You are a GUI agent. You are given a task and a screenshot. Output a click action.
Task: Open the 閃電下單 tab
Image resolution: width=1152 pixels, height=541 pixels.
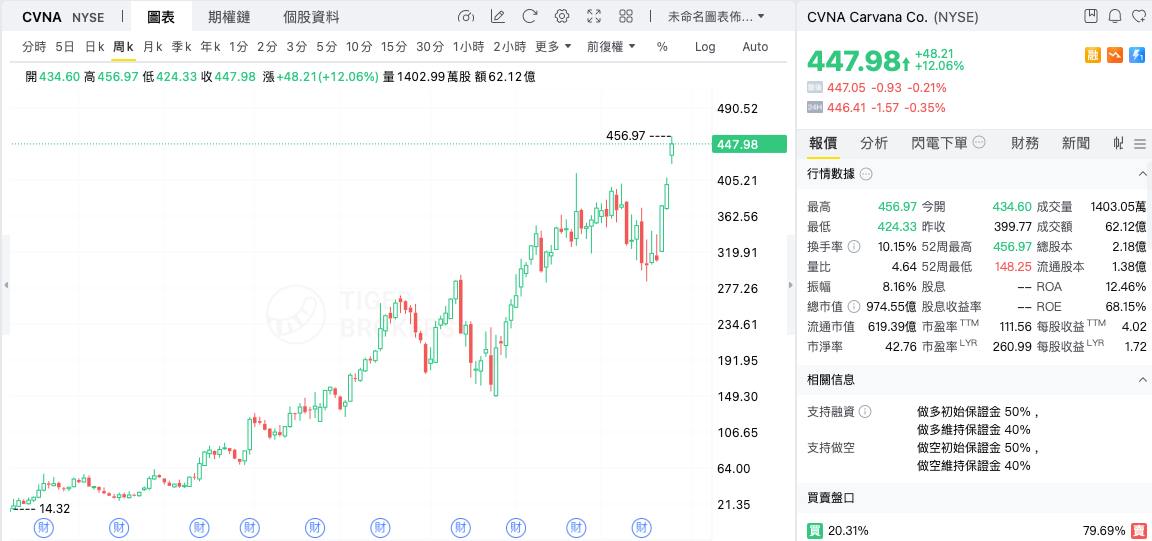click(939, 143)
